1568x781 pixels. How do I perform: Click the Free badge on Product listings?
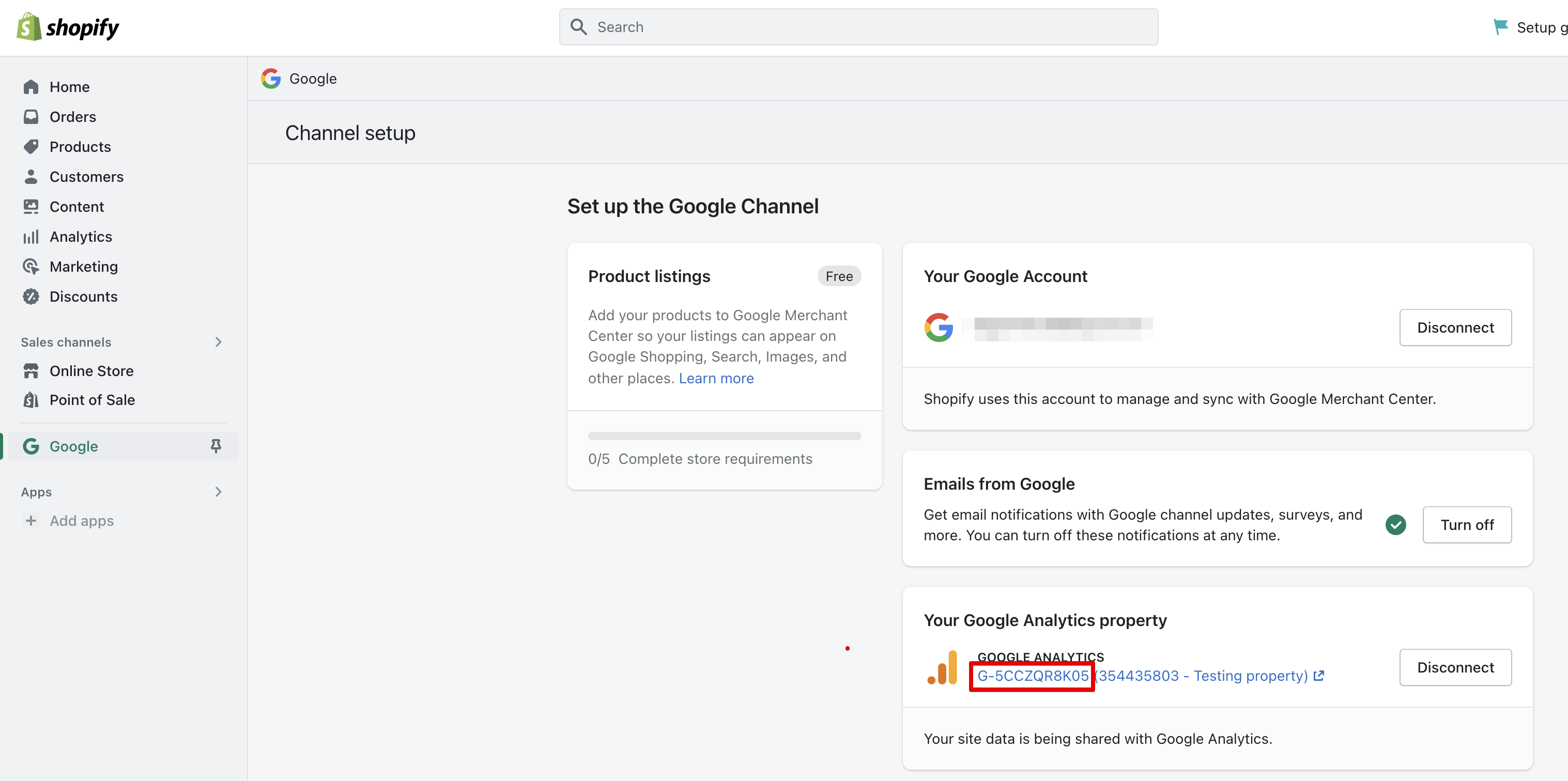pyautogui.click(x=839, y=275)
